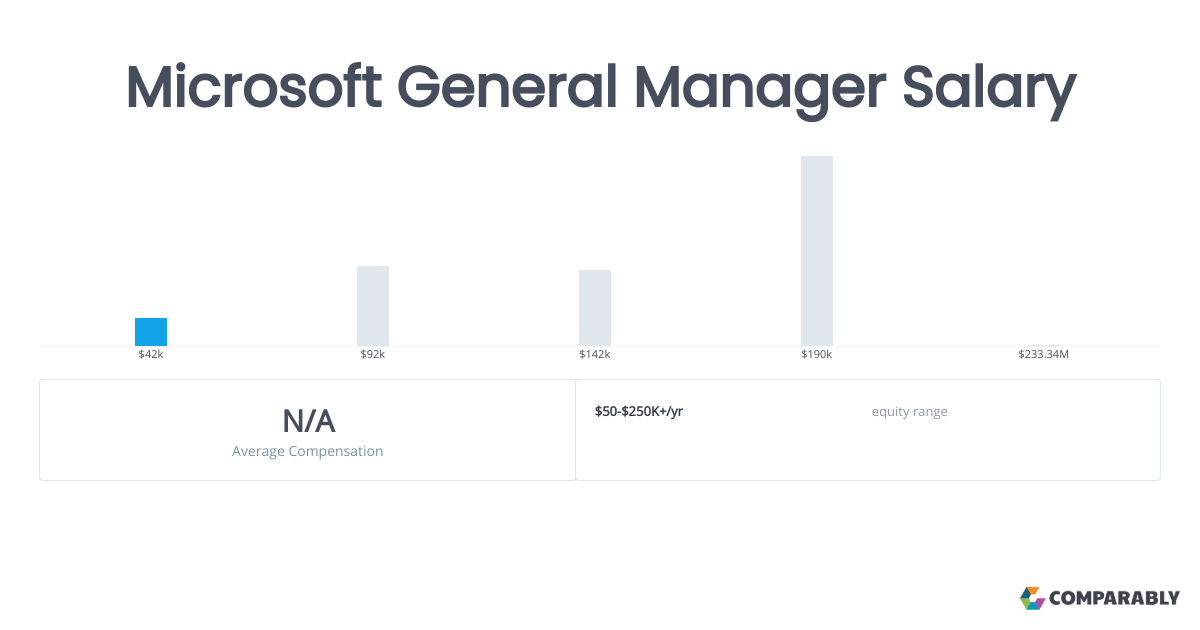Choose the $190k axis label

[x=817, y=355]
